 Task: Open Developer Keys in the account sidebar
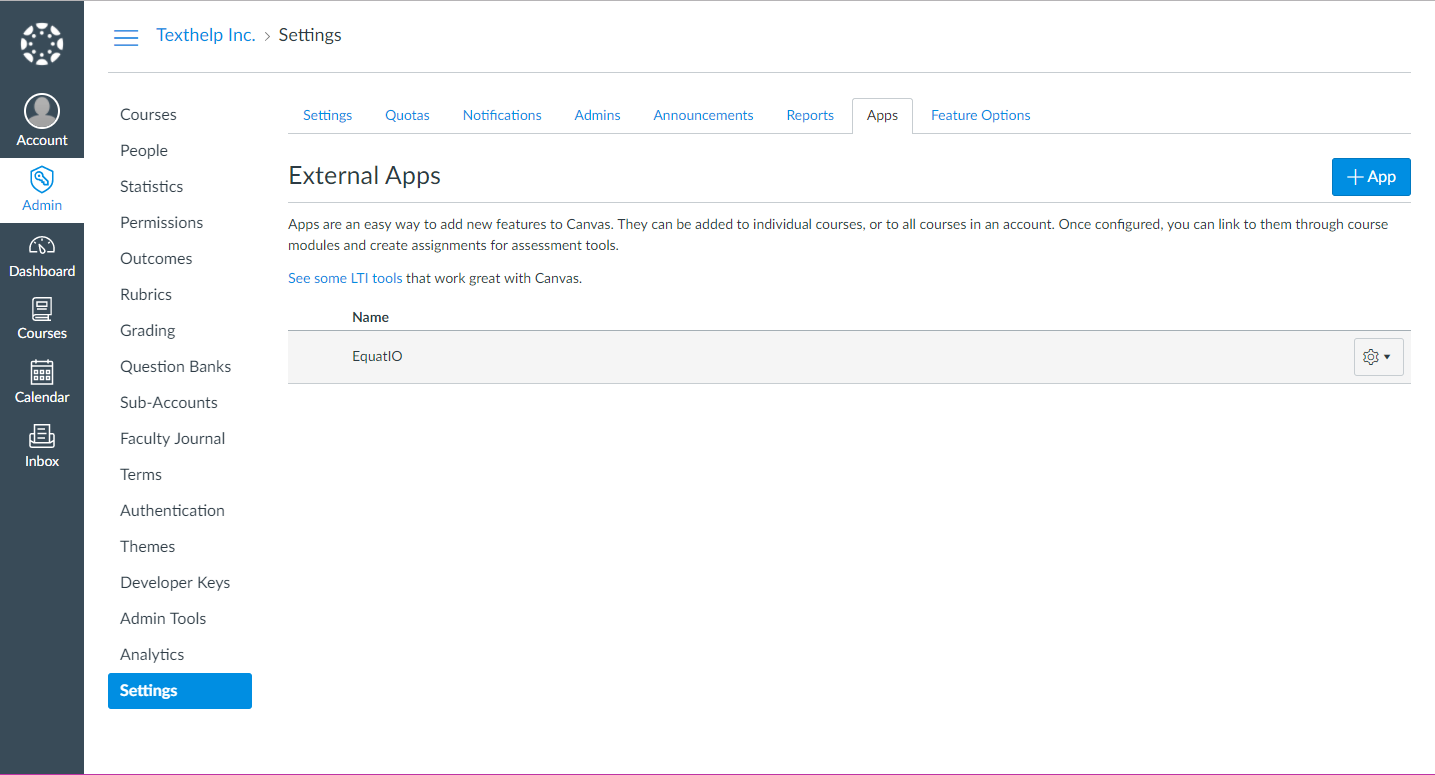pyautogui.click(x=175, y=582)
